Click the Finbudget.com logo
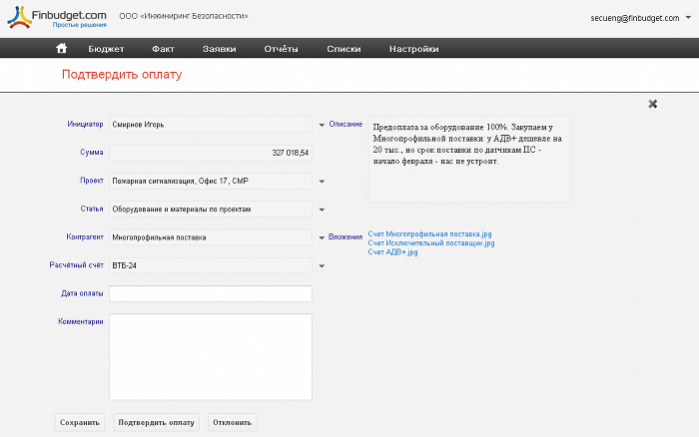The width and height of the screenshot is (699, 437). coord(55,17)
